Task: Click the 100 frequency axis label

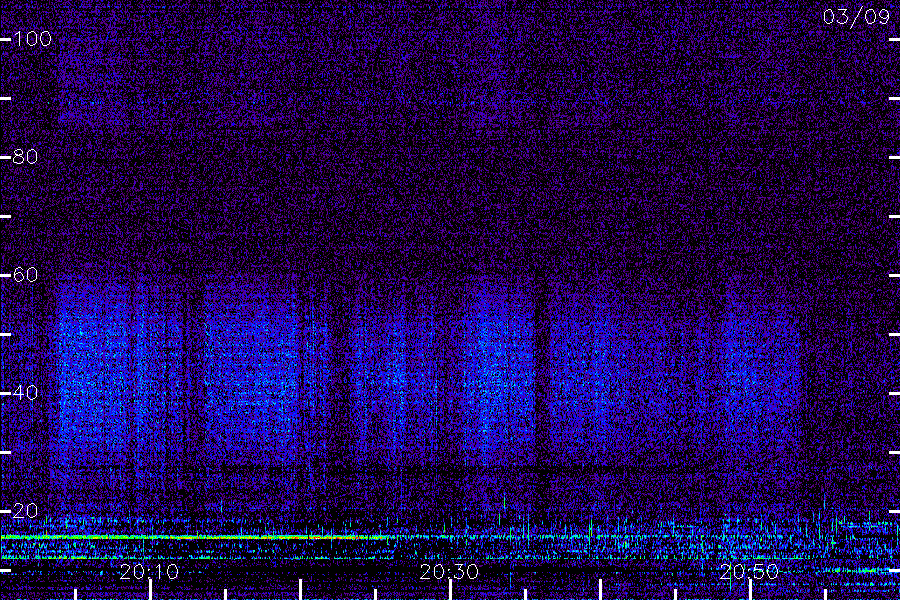Action: [x=32, y=39]
